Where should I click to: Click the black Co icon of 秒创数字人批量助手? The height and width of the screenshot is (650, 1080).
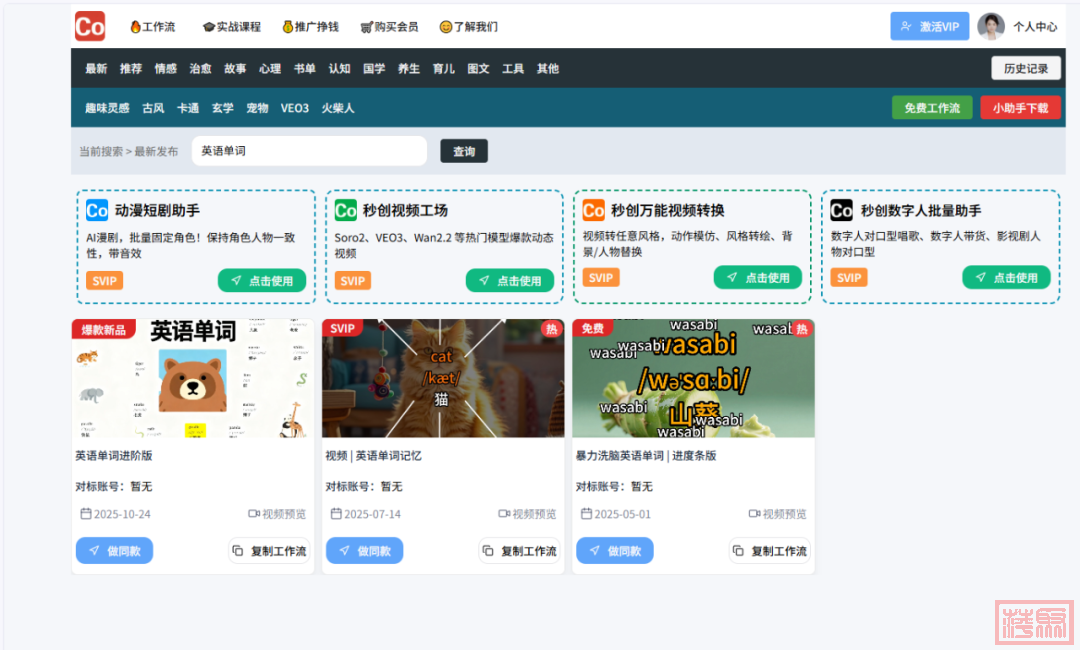click(842, 210)
